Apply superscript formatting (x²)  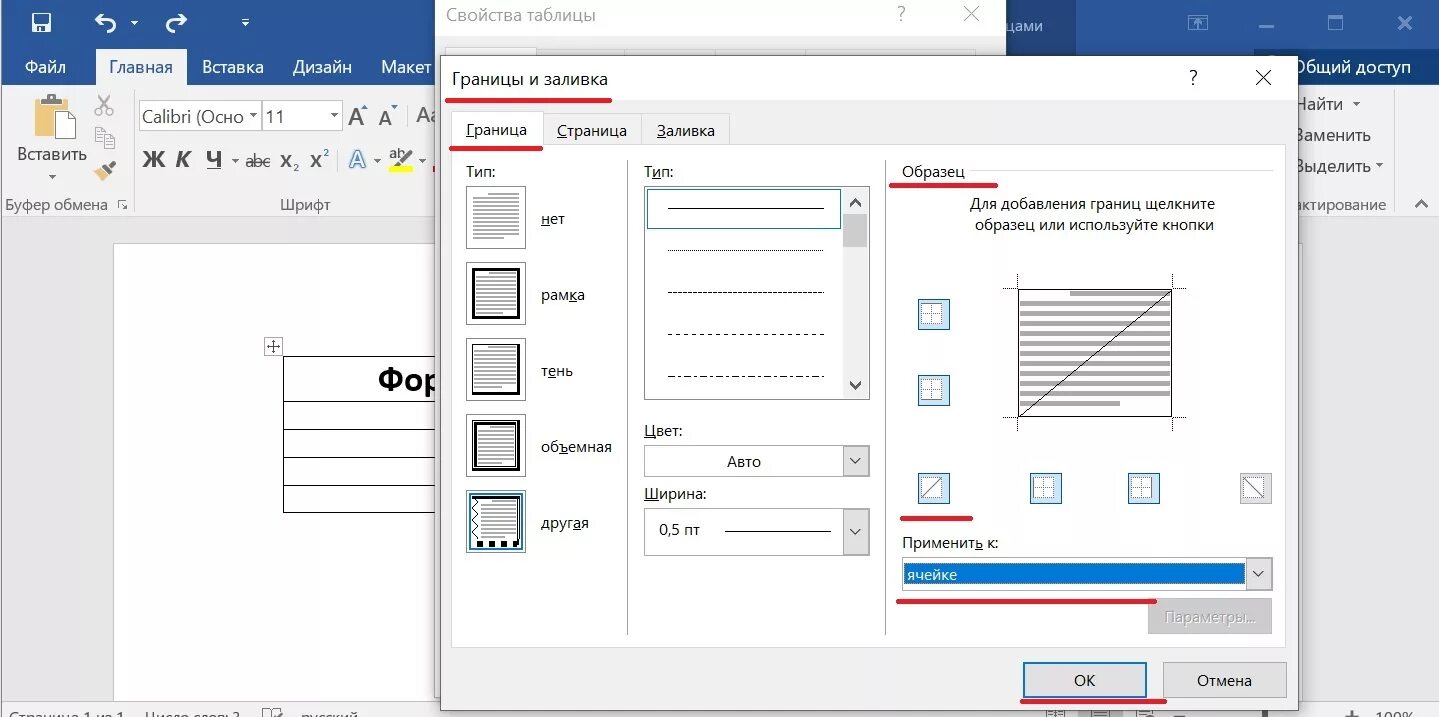click(x=319, y=160)
